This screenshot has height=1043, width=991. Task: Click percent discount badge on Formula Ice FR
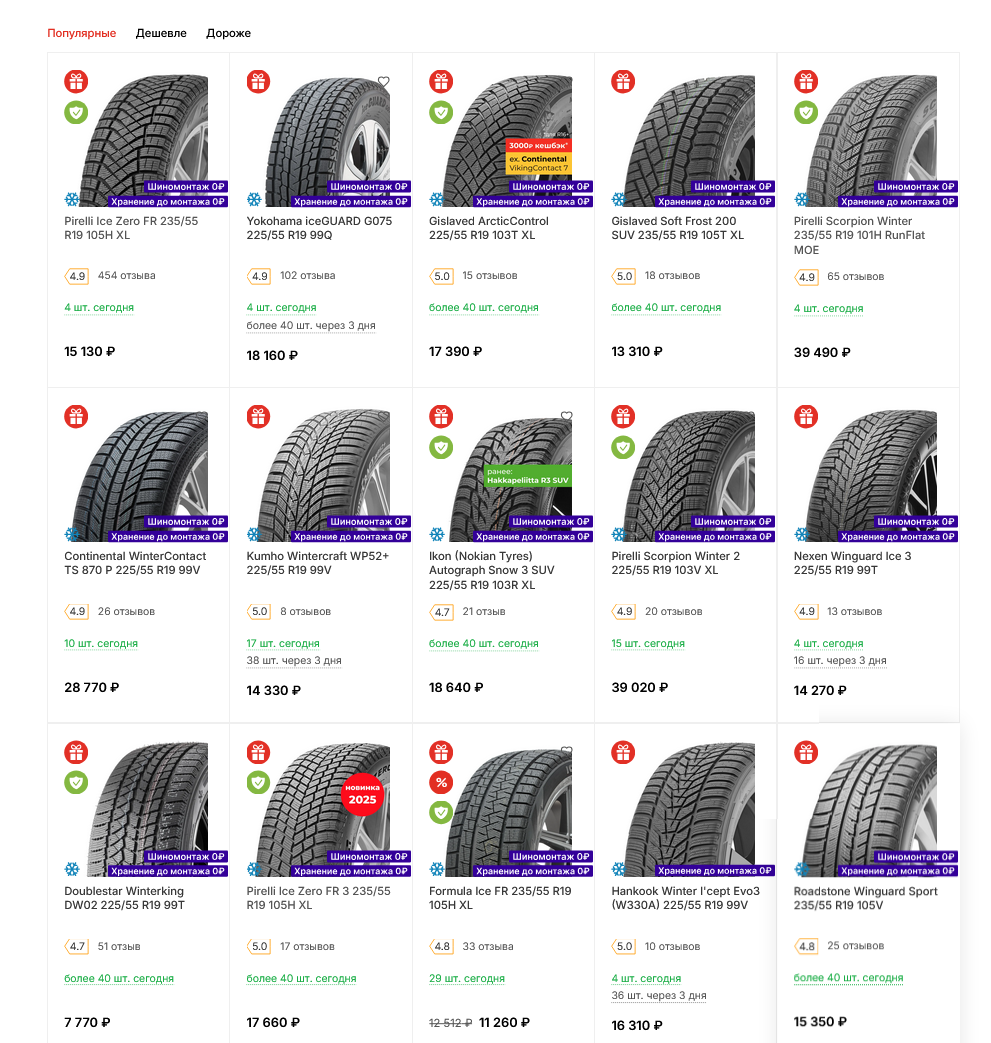[441, 782]
